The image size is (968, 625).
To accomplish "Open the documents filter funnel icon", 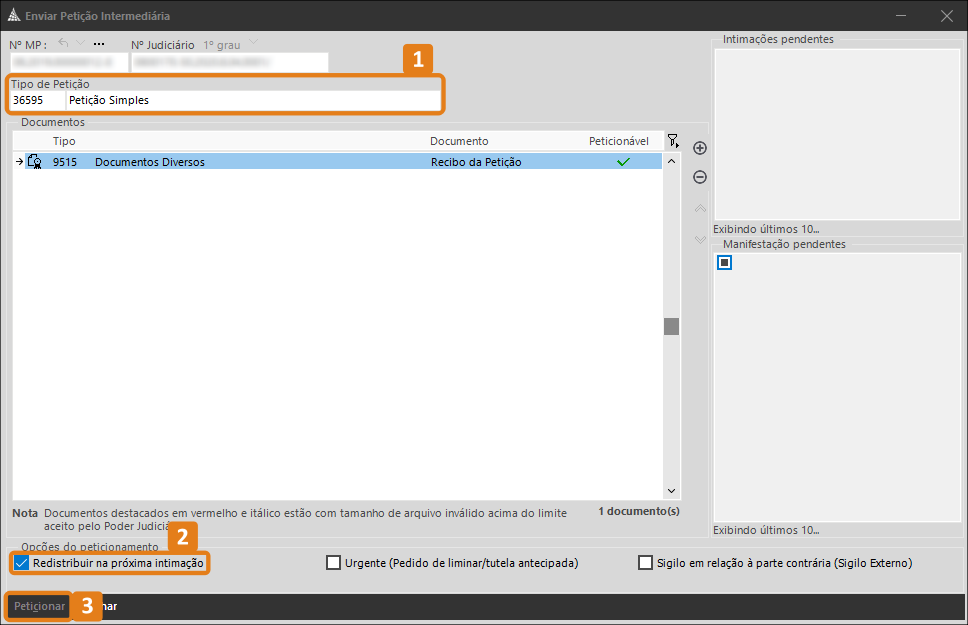I will [x=673, y=141].
